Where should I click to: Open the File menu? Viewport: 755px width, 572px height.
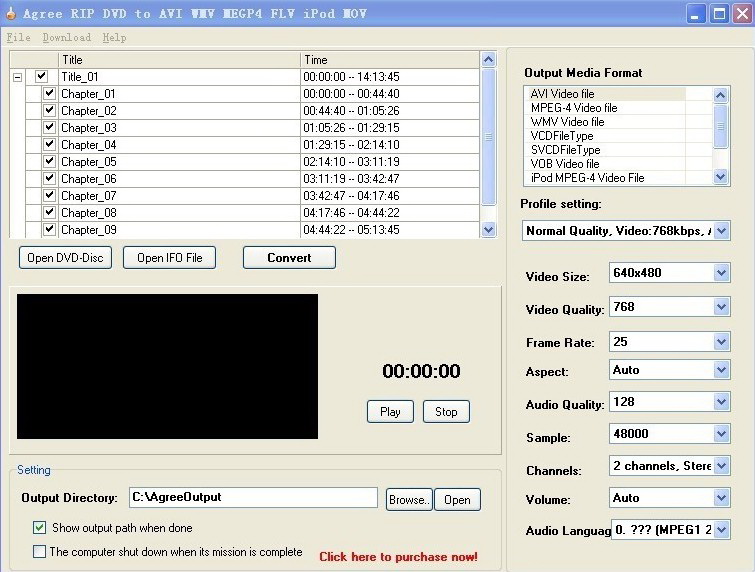click(x=18, y=38)
